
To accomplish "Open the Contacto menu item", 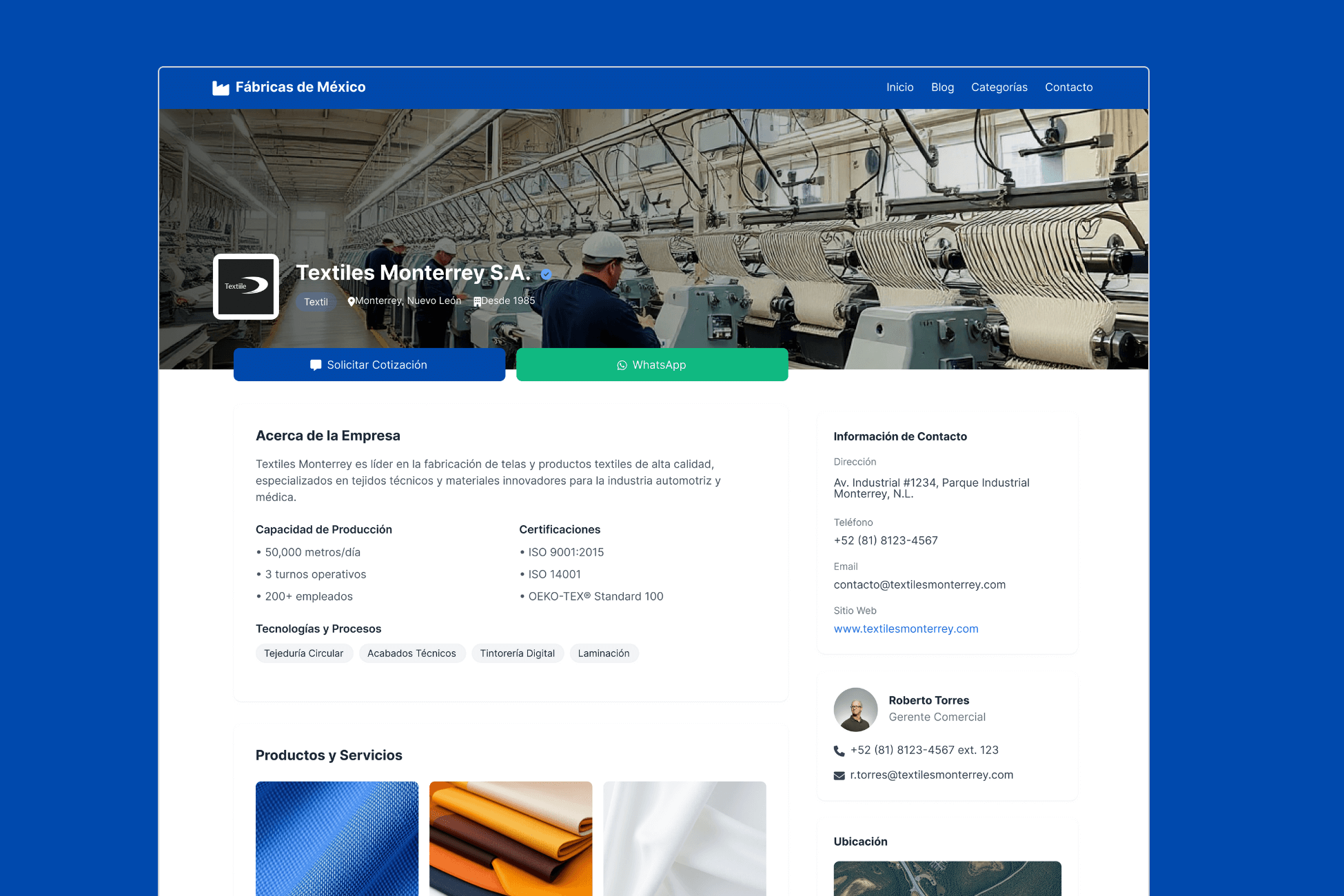I will tap(1068, 88).
